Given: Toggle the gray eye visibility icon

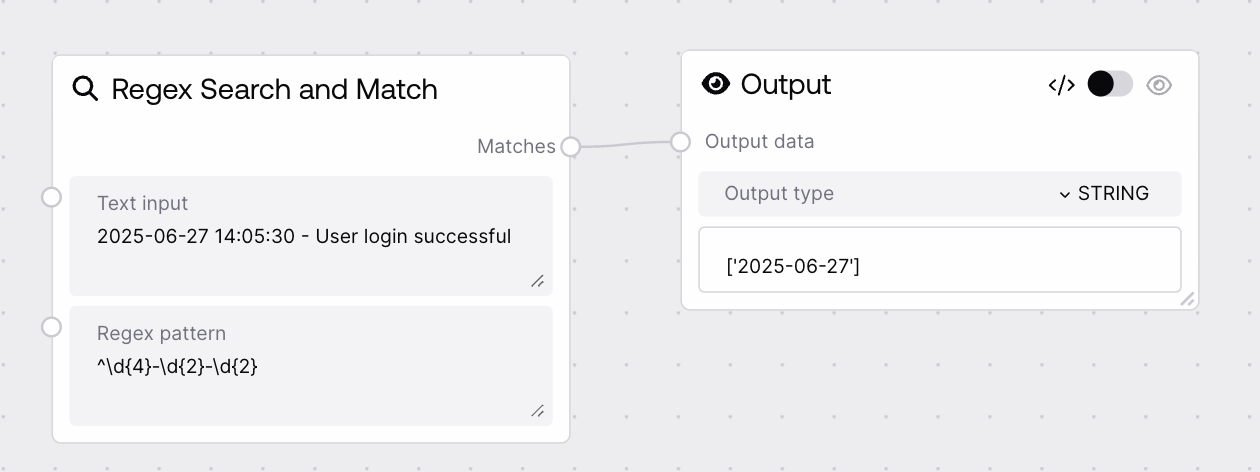Looking at the screenshot, I should click(1159, 85).
